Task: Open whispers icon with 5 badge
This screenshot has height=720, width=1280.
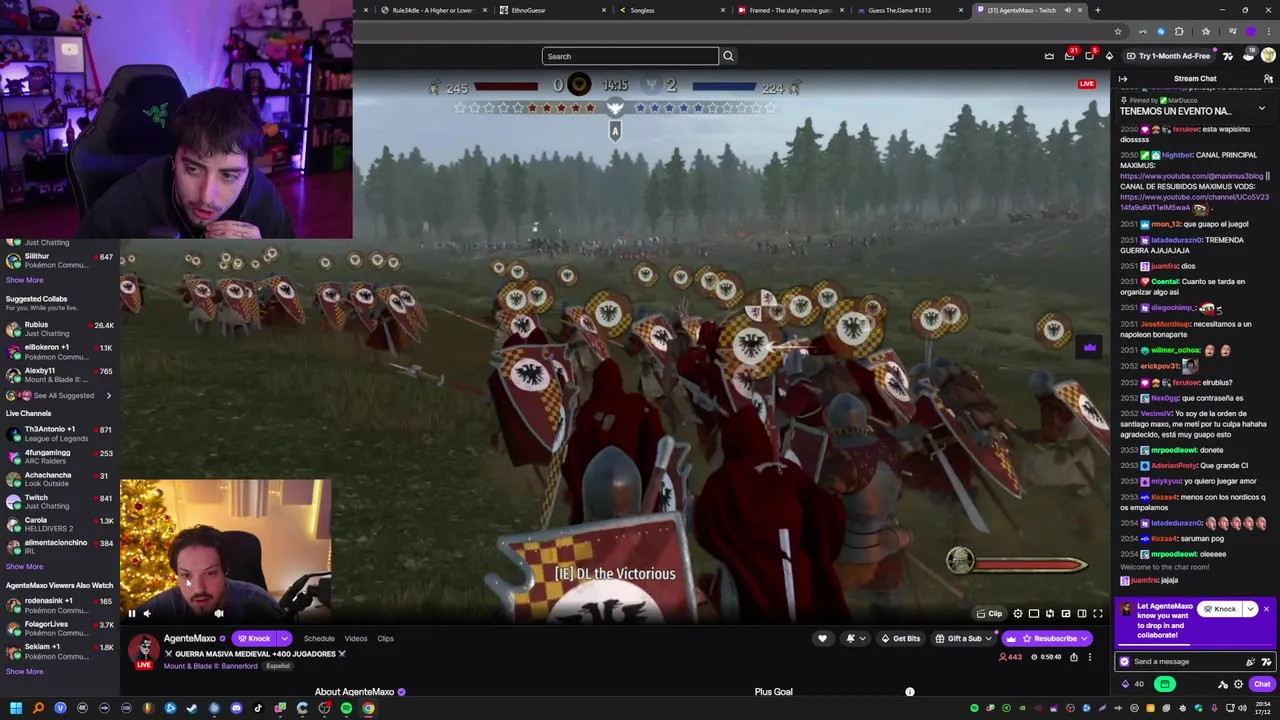Action: pos(1089,56)
